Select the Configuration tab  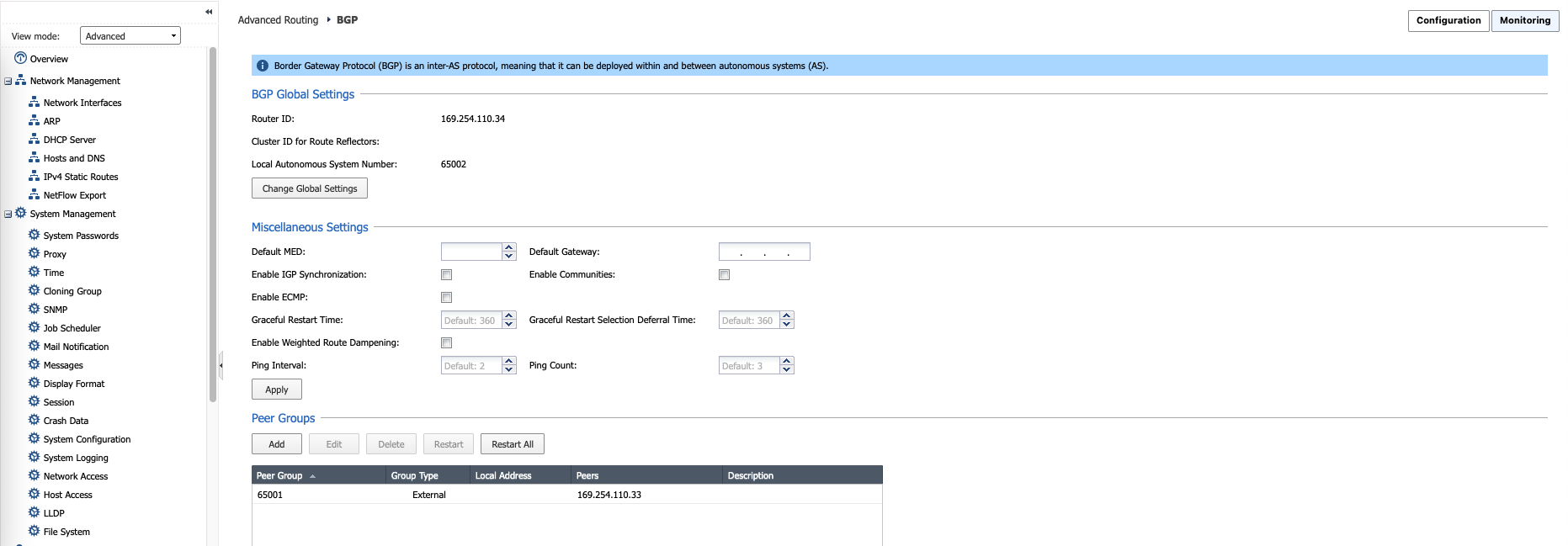(1448, 20)
